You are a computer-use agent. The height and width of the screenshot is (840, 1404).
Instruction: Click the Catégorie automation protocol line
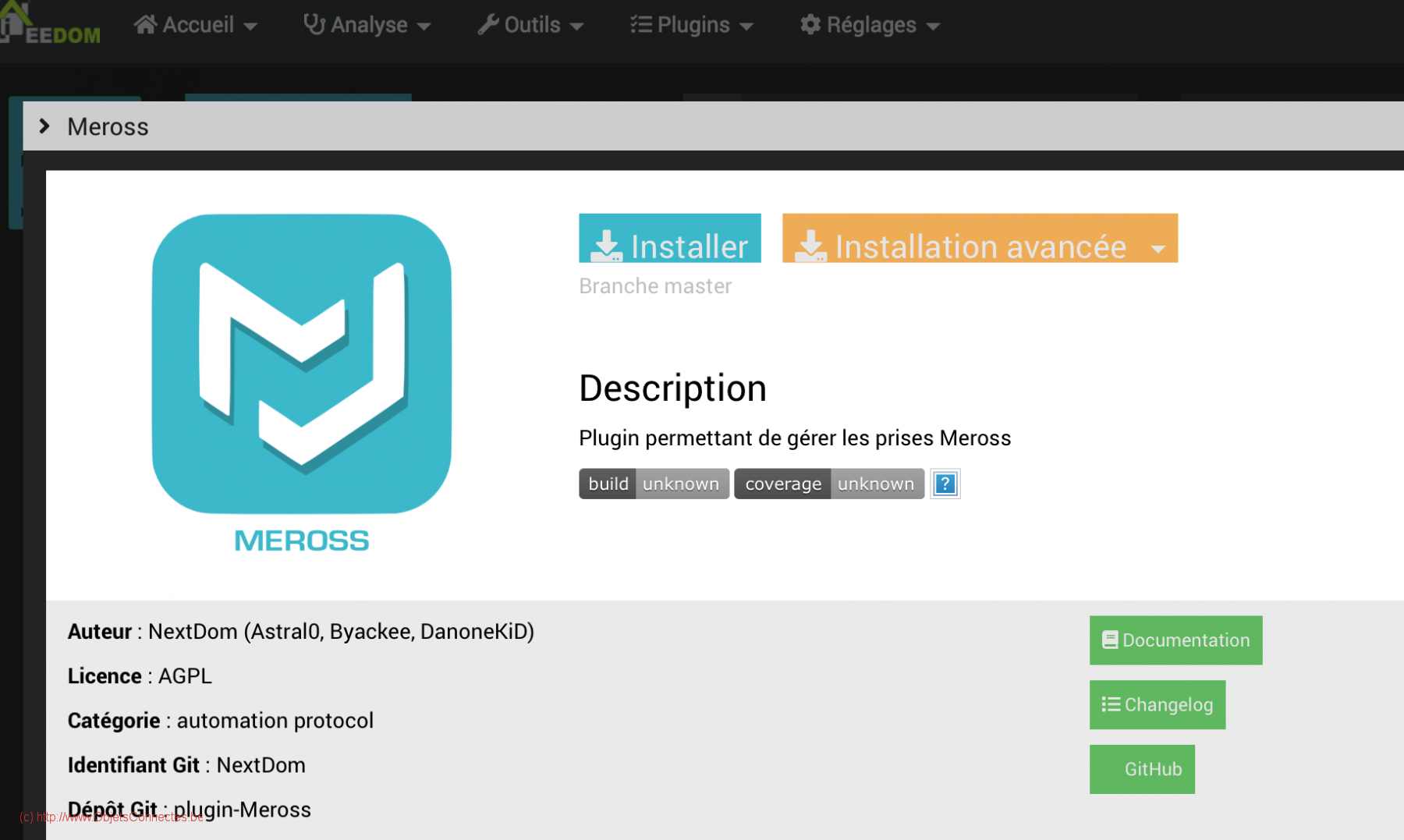coord(221,721)
